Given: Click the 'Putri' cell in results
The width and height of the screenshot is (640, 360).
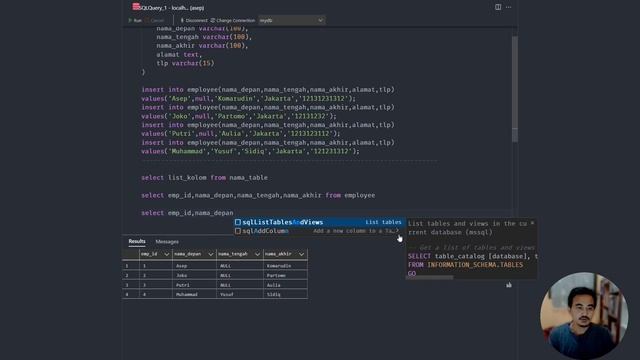Looking at the screenshot, I should pos(194,285).
